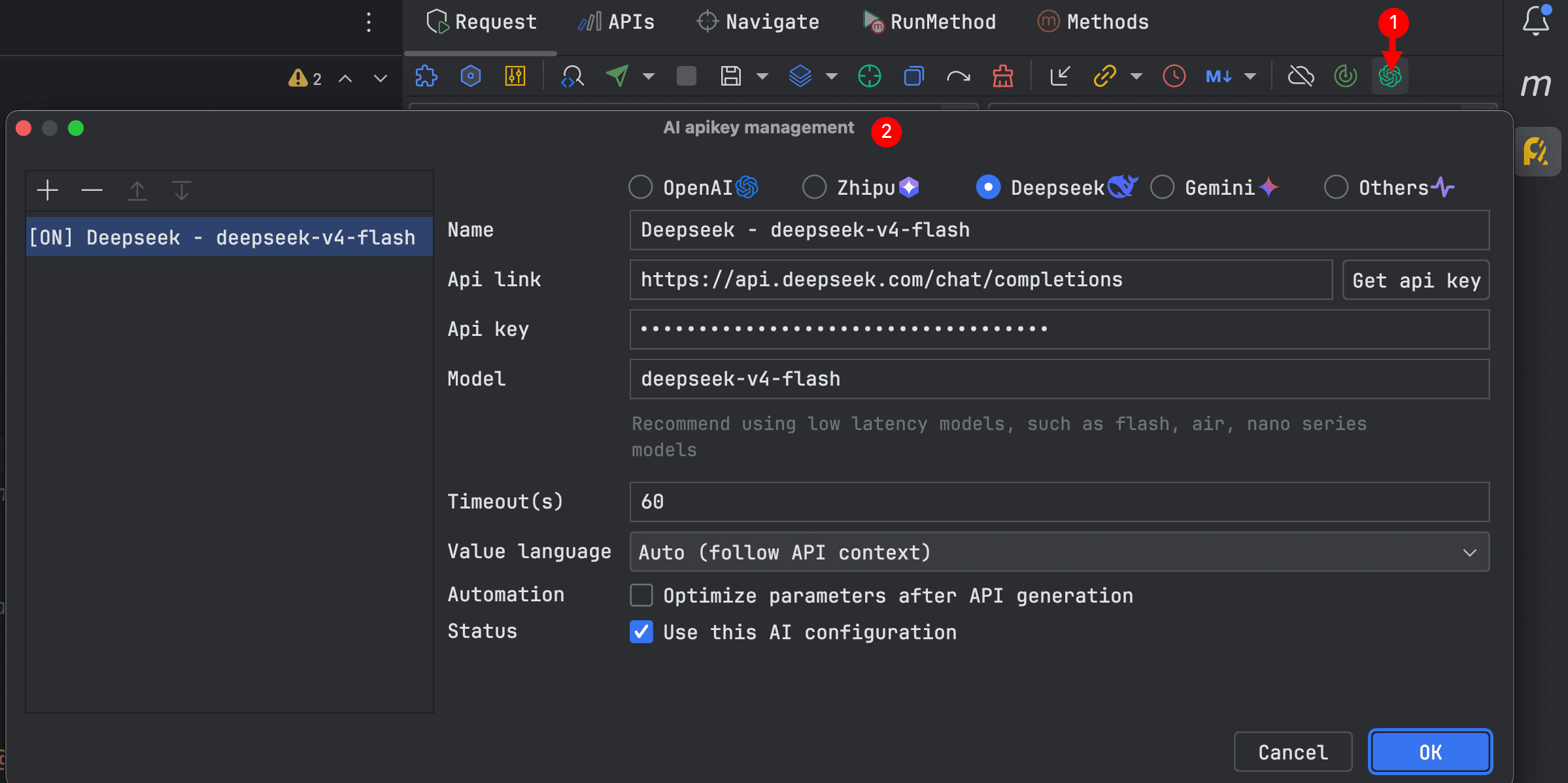Click into the masked Api key field
The width and height of the screenshot is (1568, 783).
pyautogui.click(x=1059, y=329)
